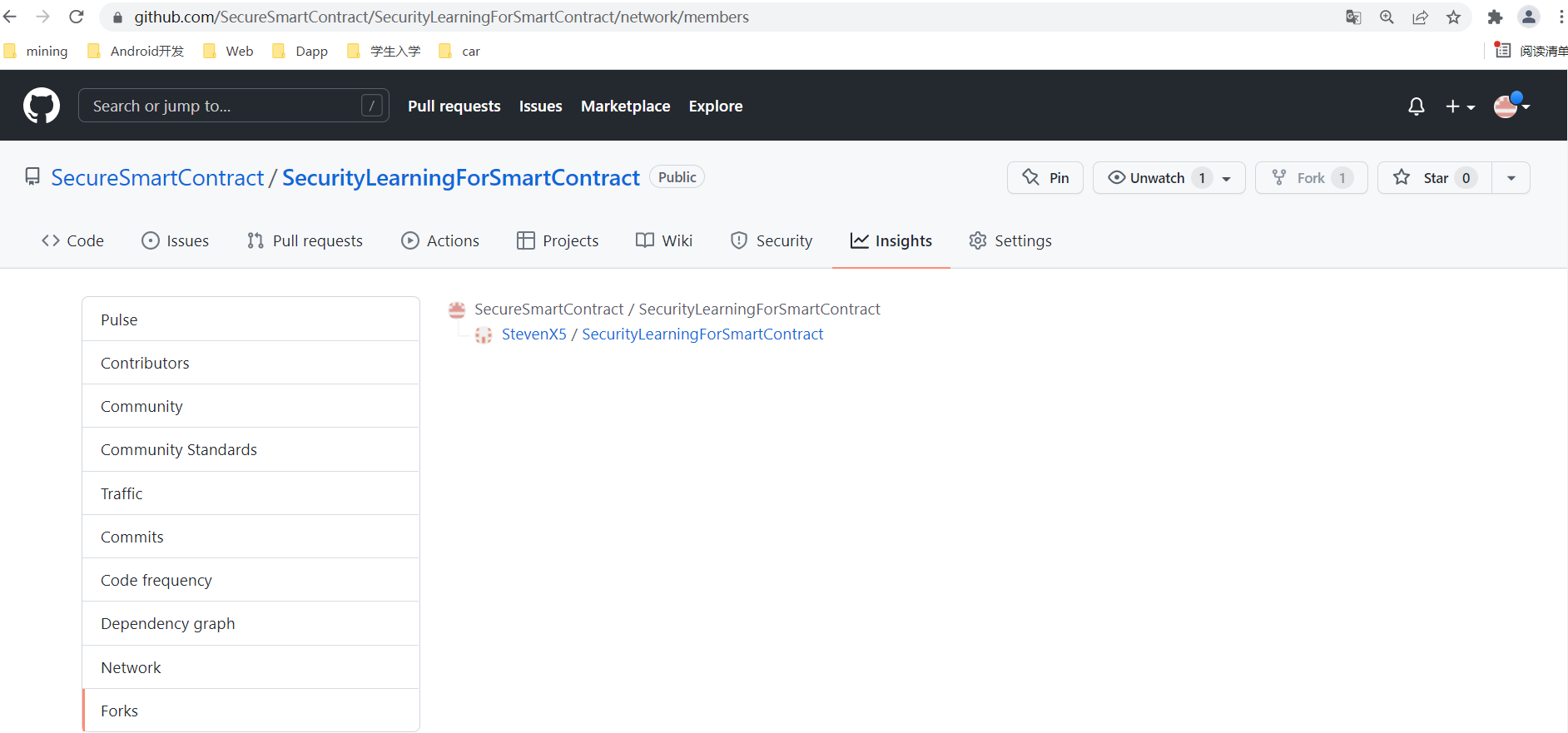Click the StevenX5 avatar icon
The image size is (1568, 733).
point(483,335)
